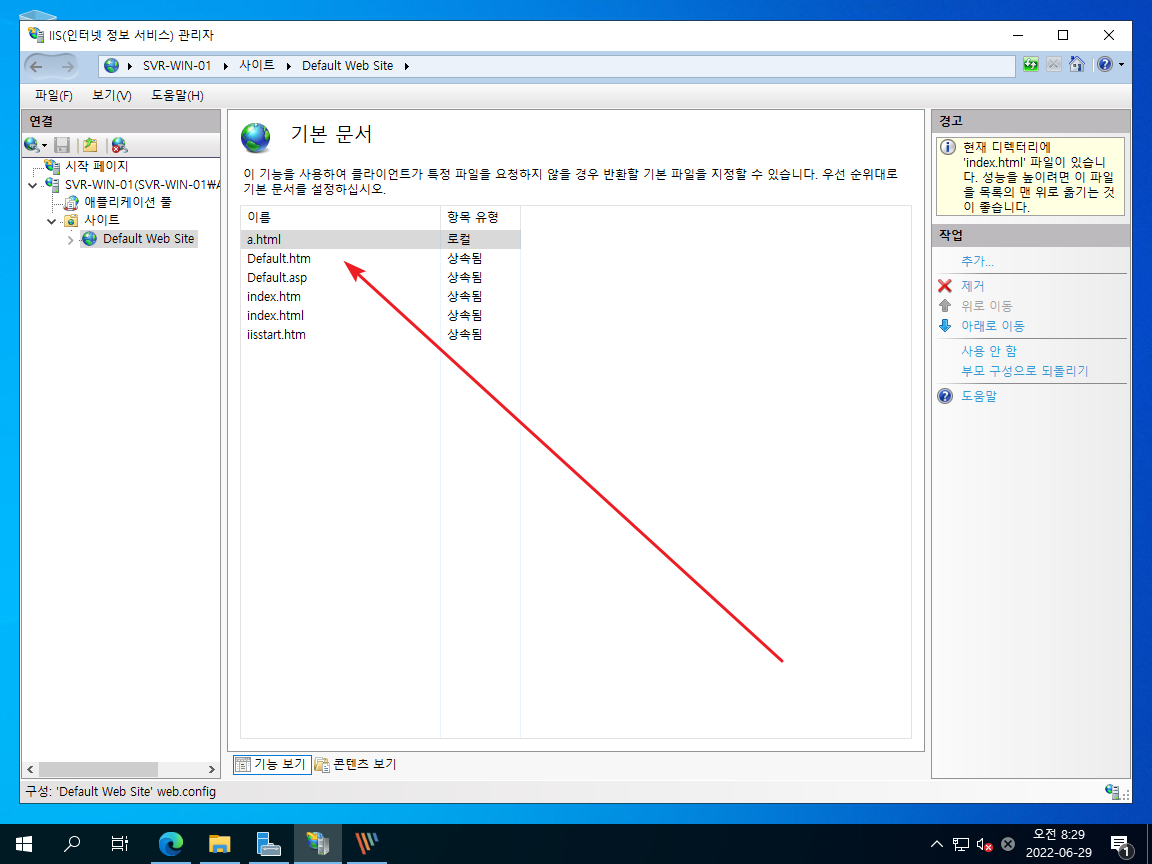Image resolution: width=1152 pixels, height=864 pixels.
Task: Open the Help question-mark icon in toolbar
Action: point(1105,65)
